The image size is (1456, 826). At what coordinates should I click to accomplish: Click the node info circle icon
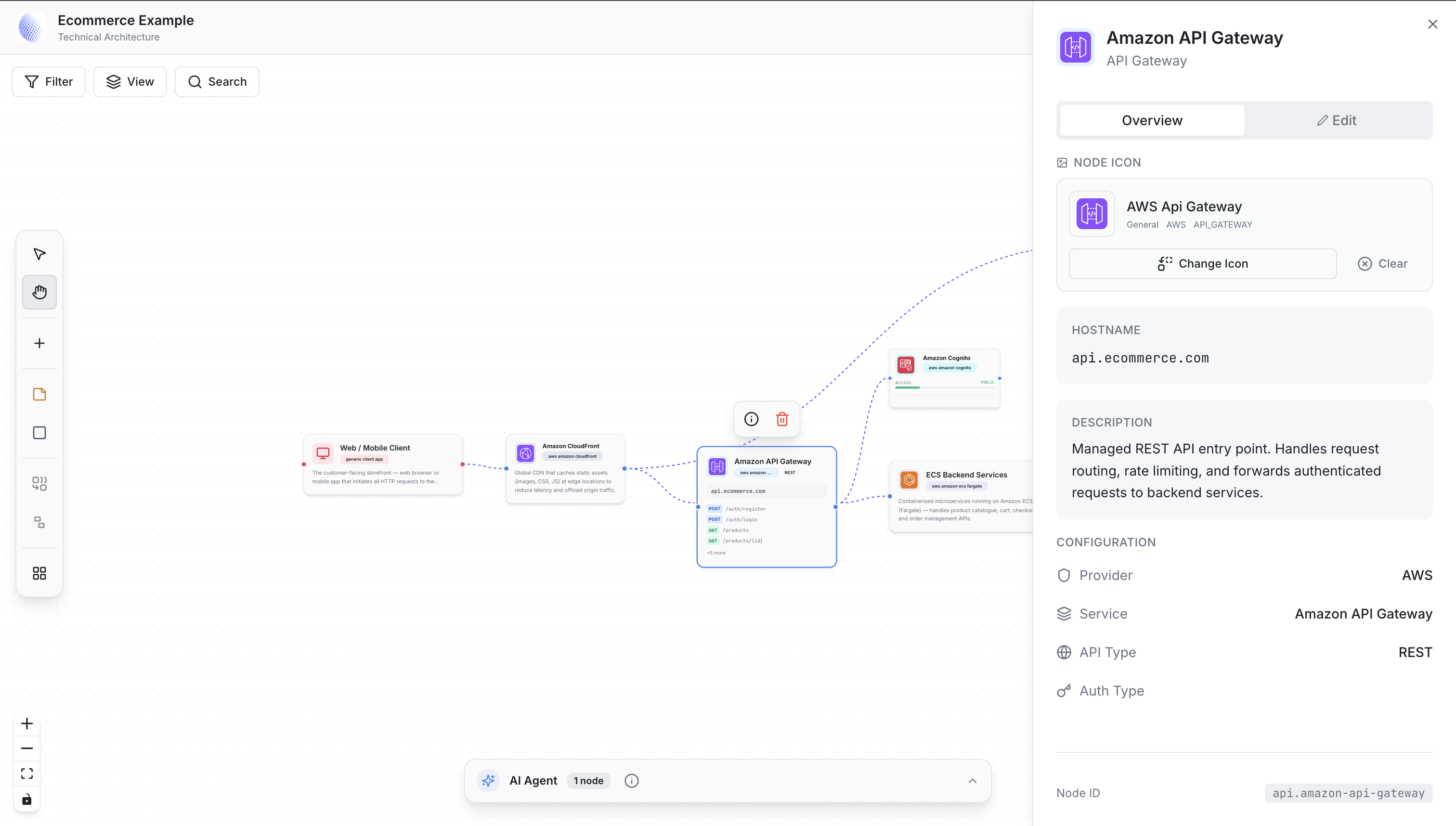(x=751, y=419)
